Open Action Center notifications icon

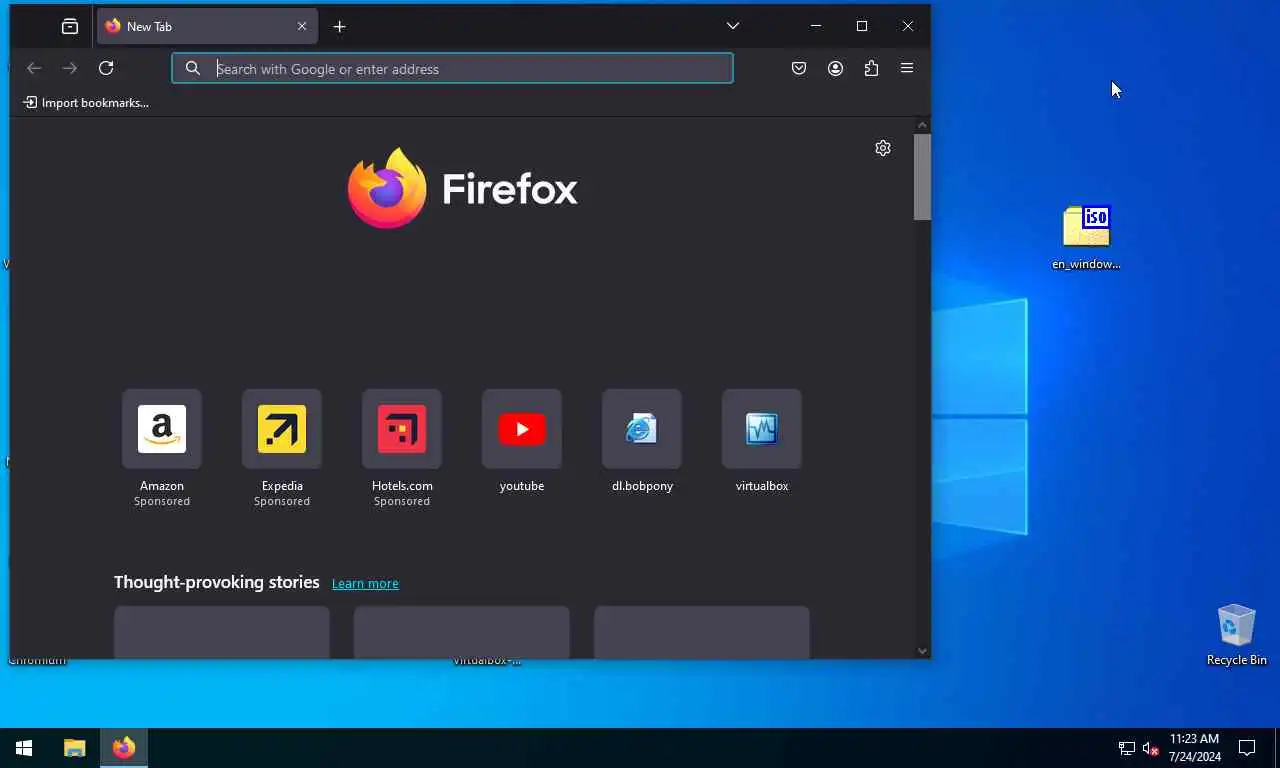pyautogui.click(x=1247, y=748)
